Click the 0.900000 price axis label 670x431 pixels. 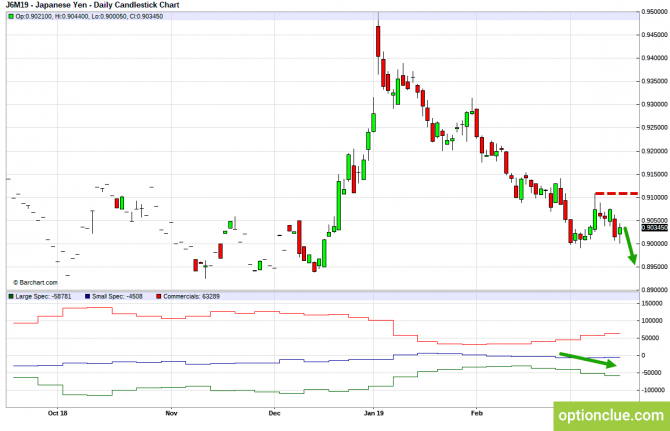coord(654,243)
